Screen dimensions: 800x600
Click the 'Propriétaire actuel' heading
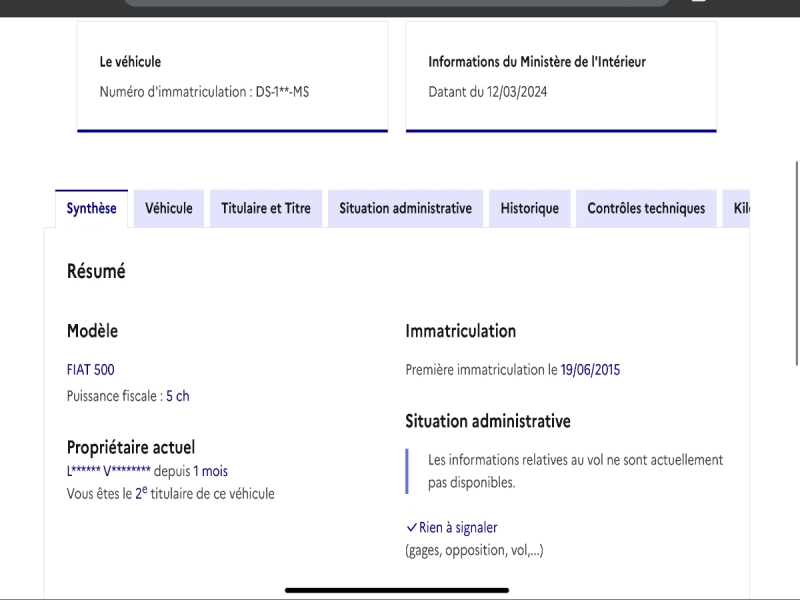point(131,447)
